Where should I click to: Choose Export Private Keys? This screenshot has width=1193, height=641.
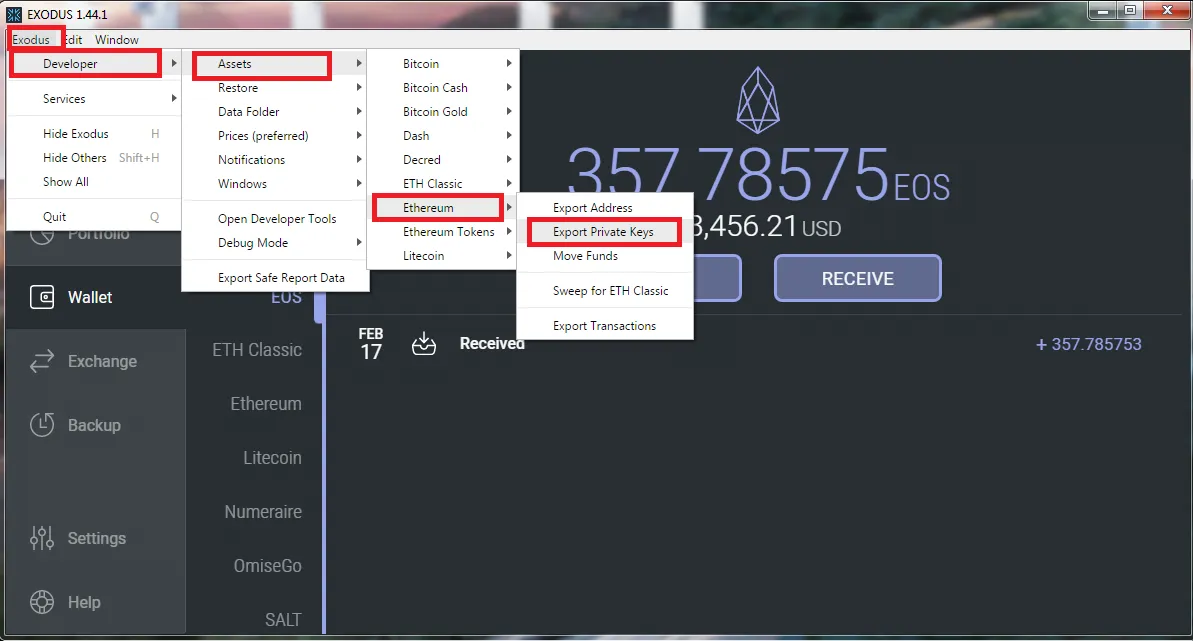[604, 232]
